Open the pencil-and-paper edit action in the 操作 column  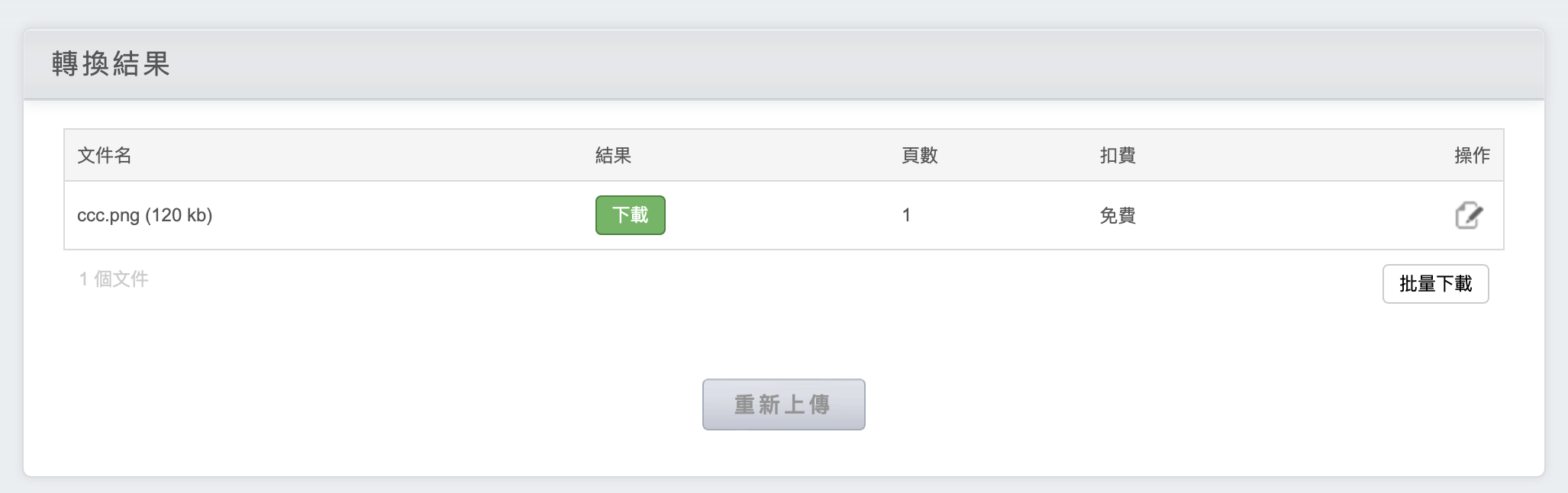click(1468, 216)
